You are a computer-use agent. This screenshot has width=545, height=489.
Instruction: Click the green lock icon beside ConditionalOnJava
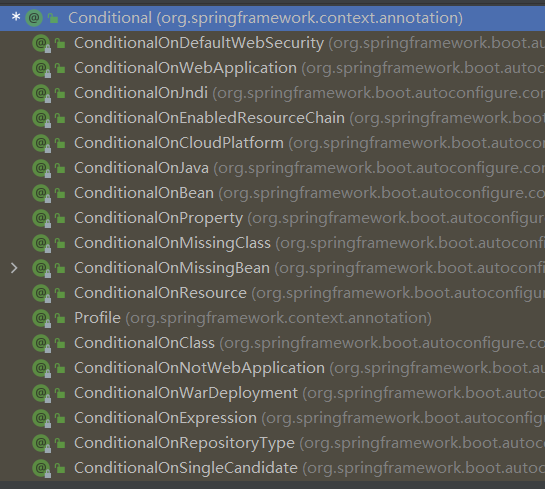60,168
